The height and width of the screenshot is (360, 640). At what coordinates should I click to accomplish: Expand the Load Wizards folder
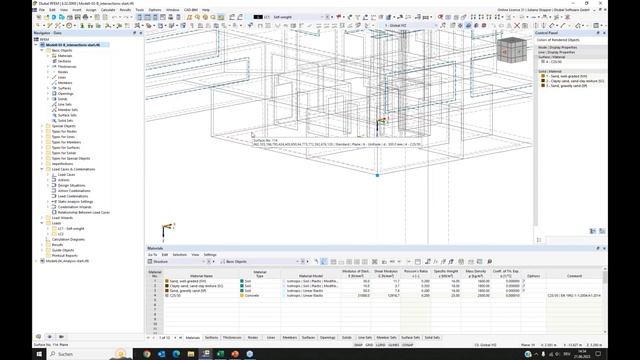42,218
